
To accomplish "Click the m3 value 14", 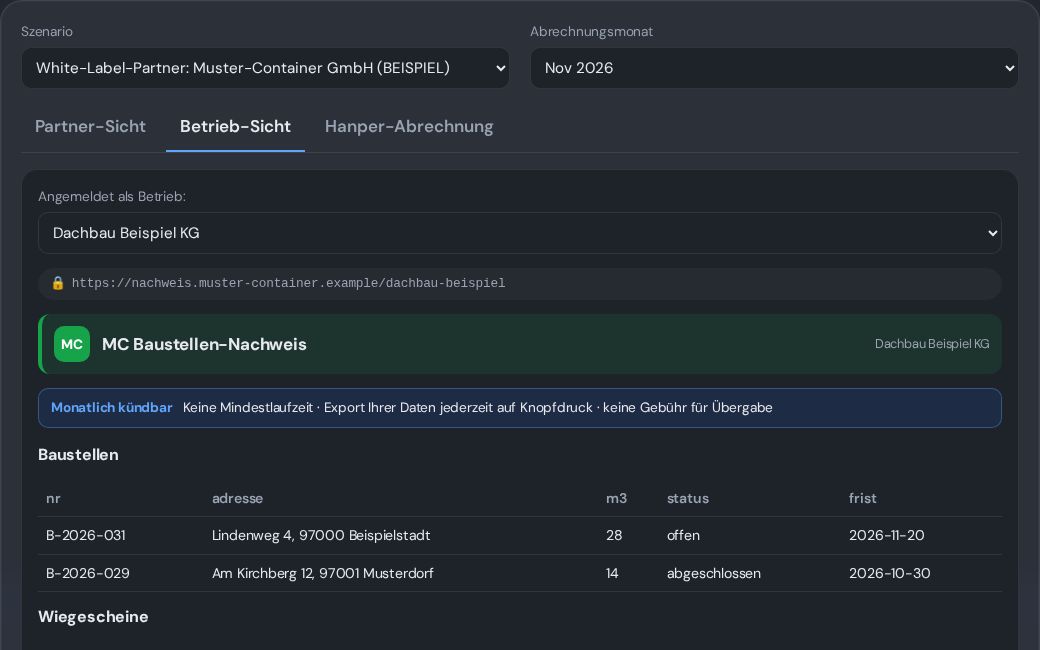I will click(612, 573).
